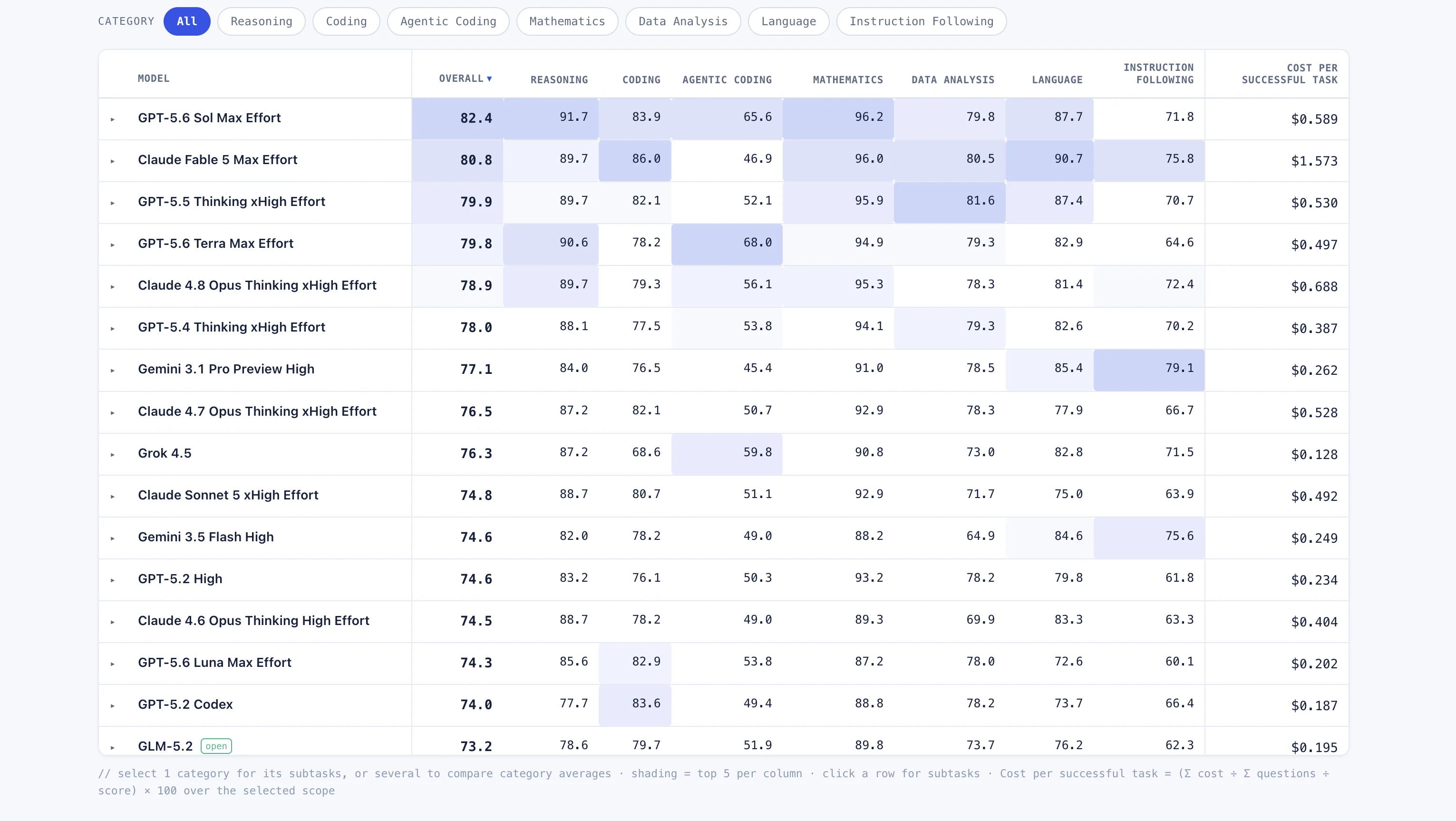Click the 90.7 language score
The width and height of the screenshot is (1456, 821).
pos(1068,159)
